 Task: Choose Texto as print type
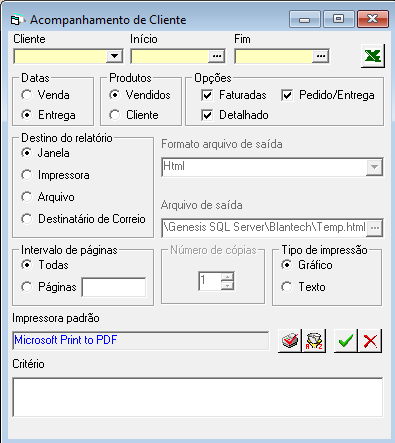(287, 287)
